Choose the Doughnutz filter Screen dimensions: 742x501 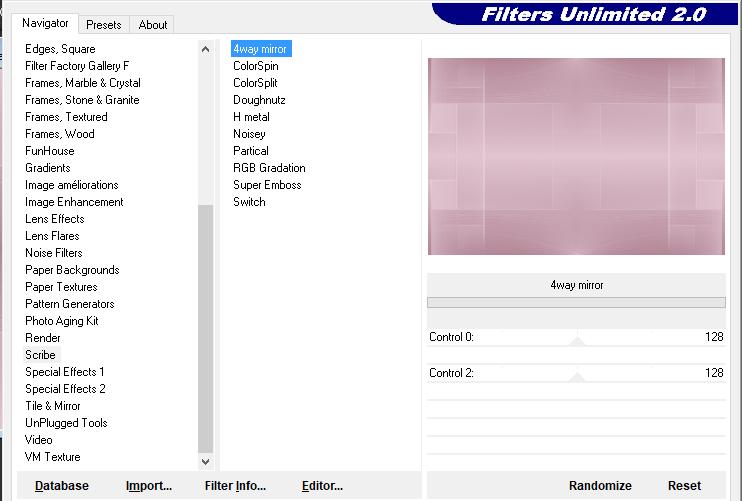(259, 100)
